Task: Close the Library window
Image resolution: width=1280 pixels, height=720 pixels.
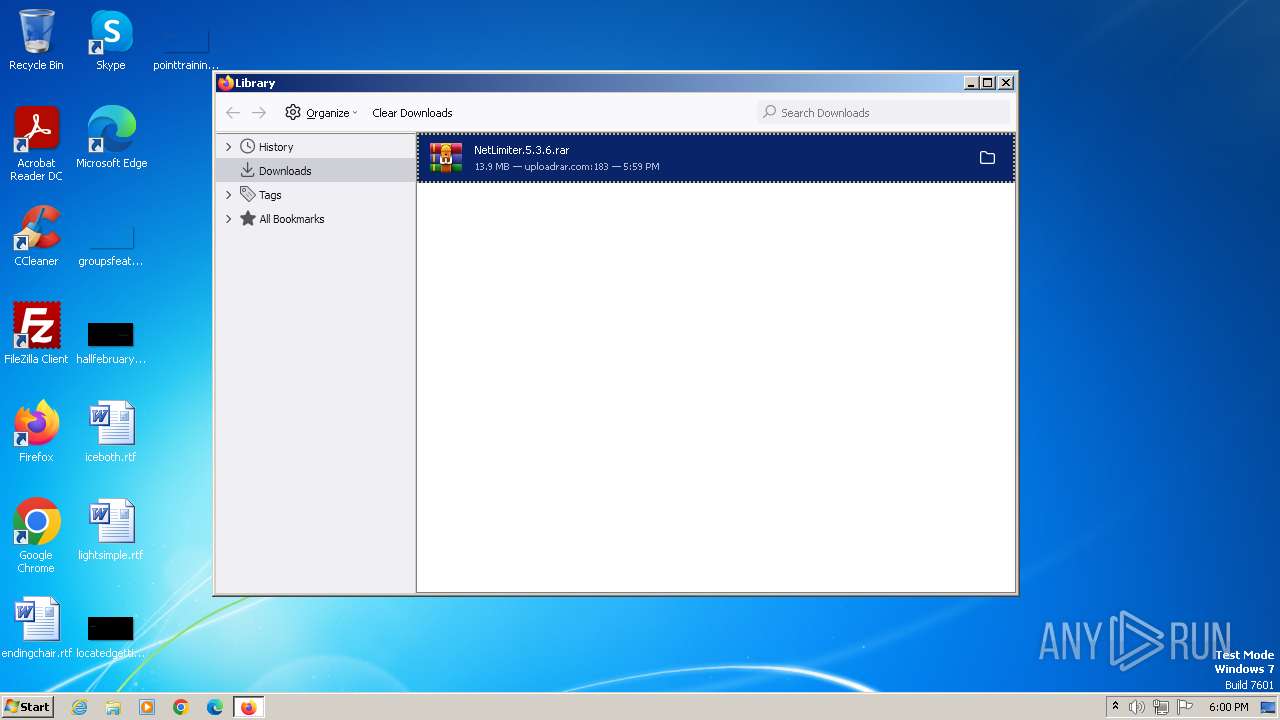Action: coord(1006,83)
